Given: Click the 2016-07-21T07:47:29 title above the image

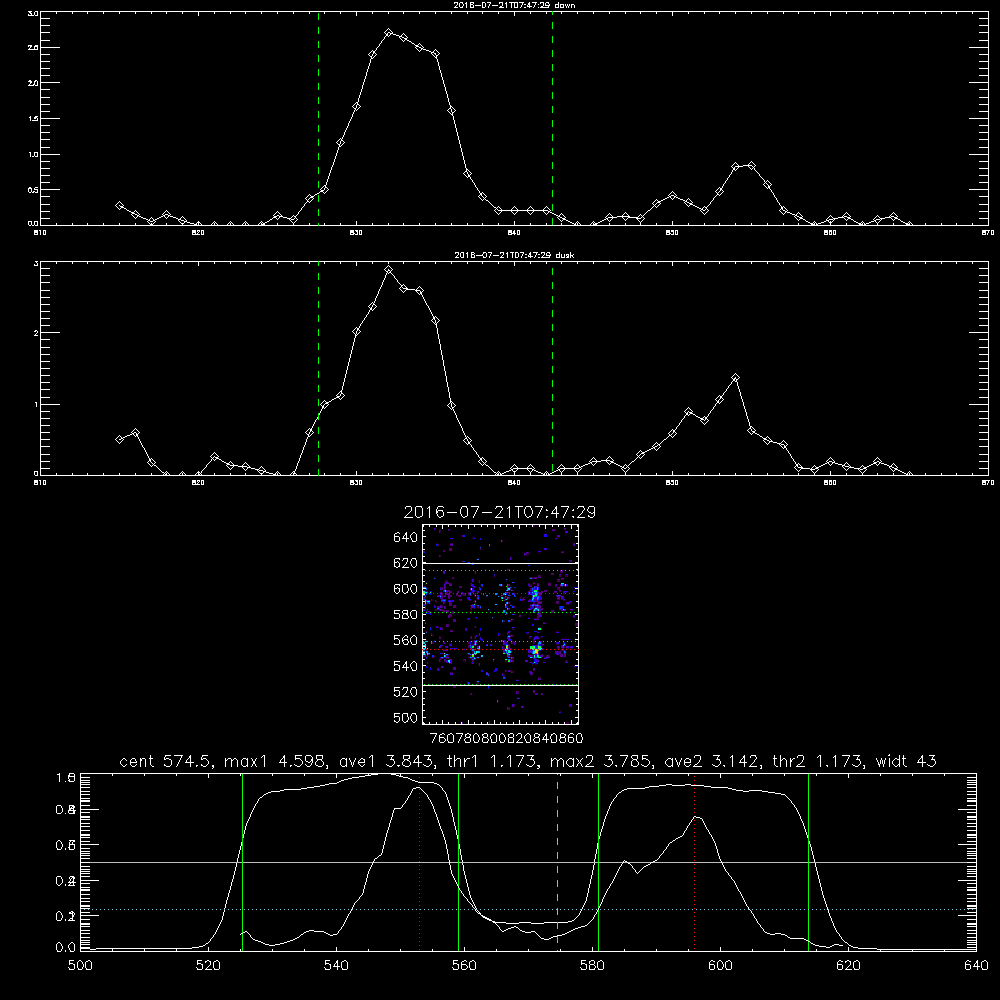Looking at the screenshot, I should tap(499, 512).
